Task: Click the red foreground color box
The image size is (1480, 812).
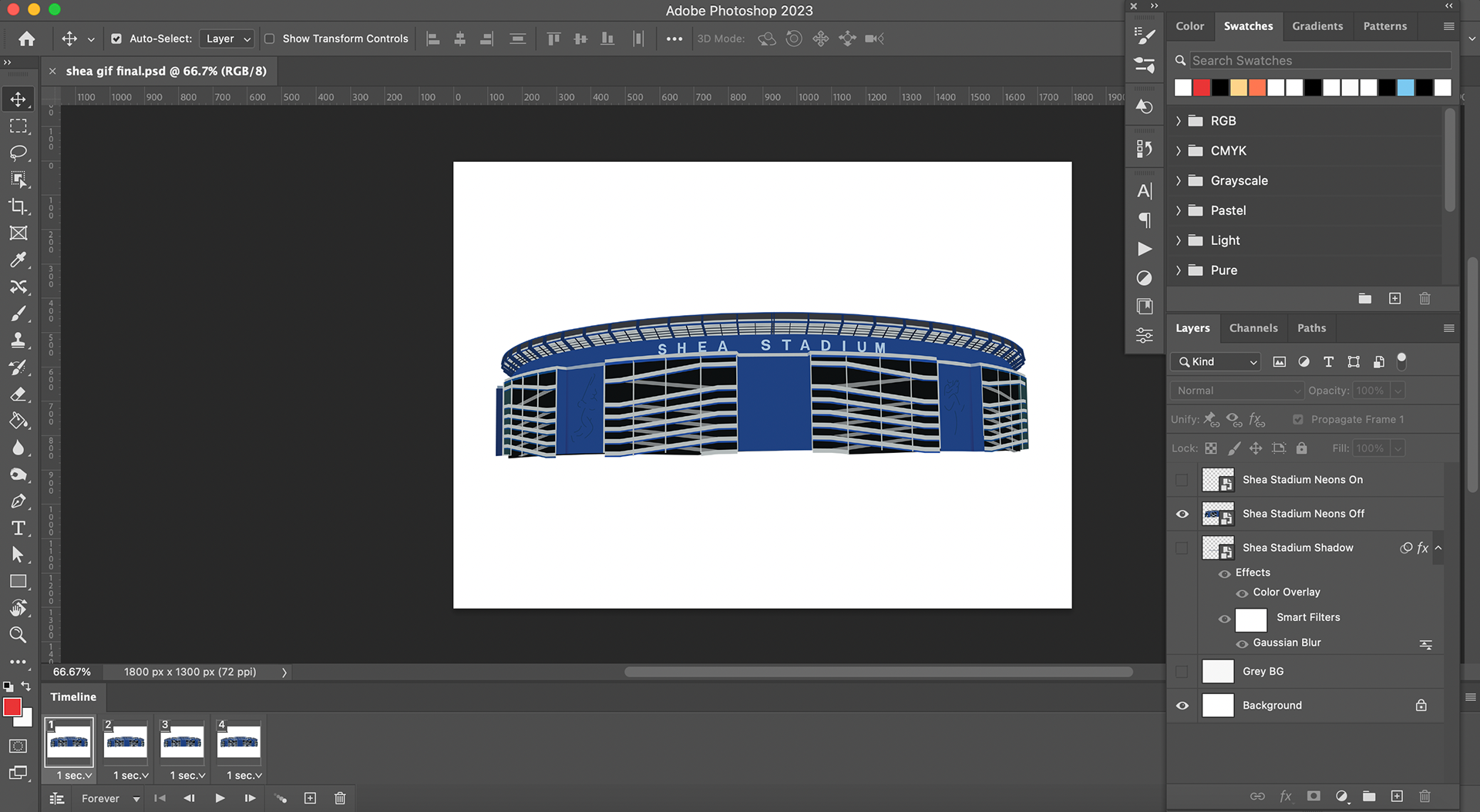Action: coord(12,707)
